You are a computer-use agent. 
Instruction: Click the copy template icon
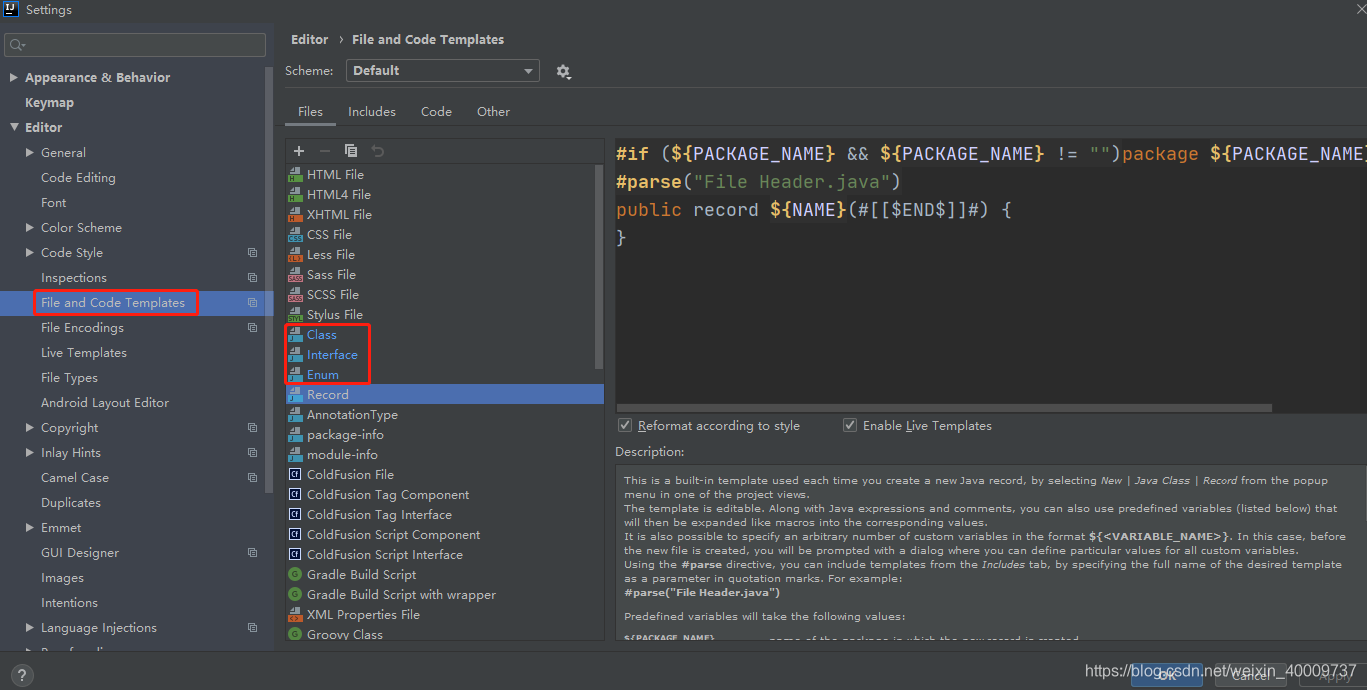pyautogui.click(x=351, y=151)
